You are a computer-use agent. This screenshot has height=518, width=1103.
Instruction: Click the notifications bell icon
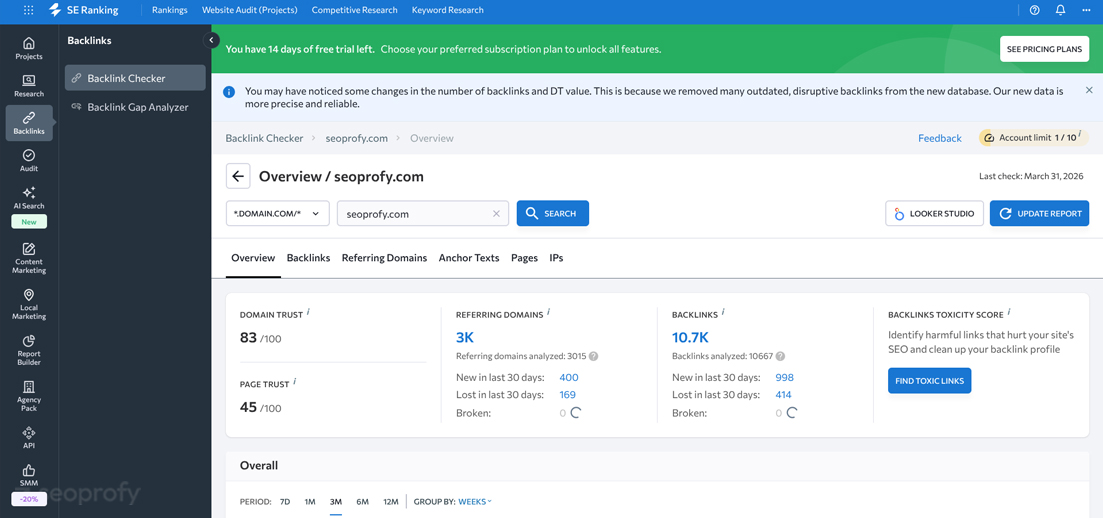pos(1060,10)
